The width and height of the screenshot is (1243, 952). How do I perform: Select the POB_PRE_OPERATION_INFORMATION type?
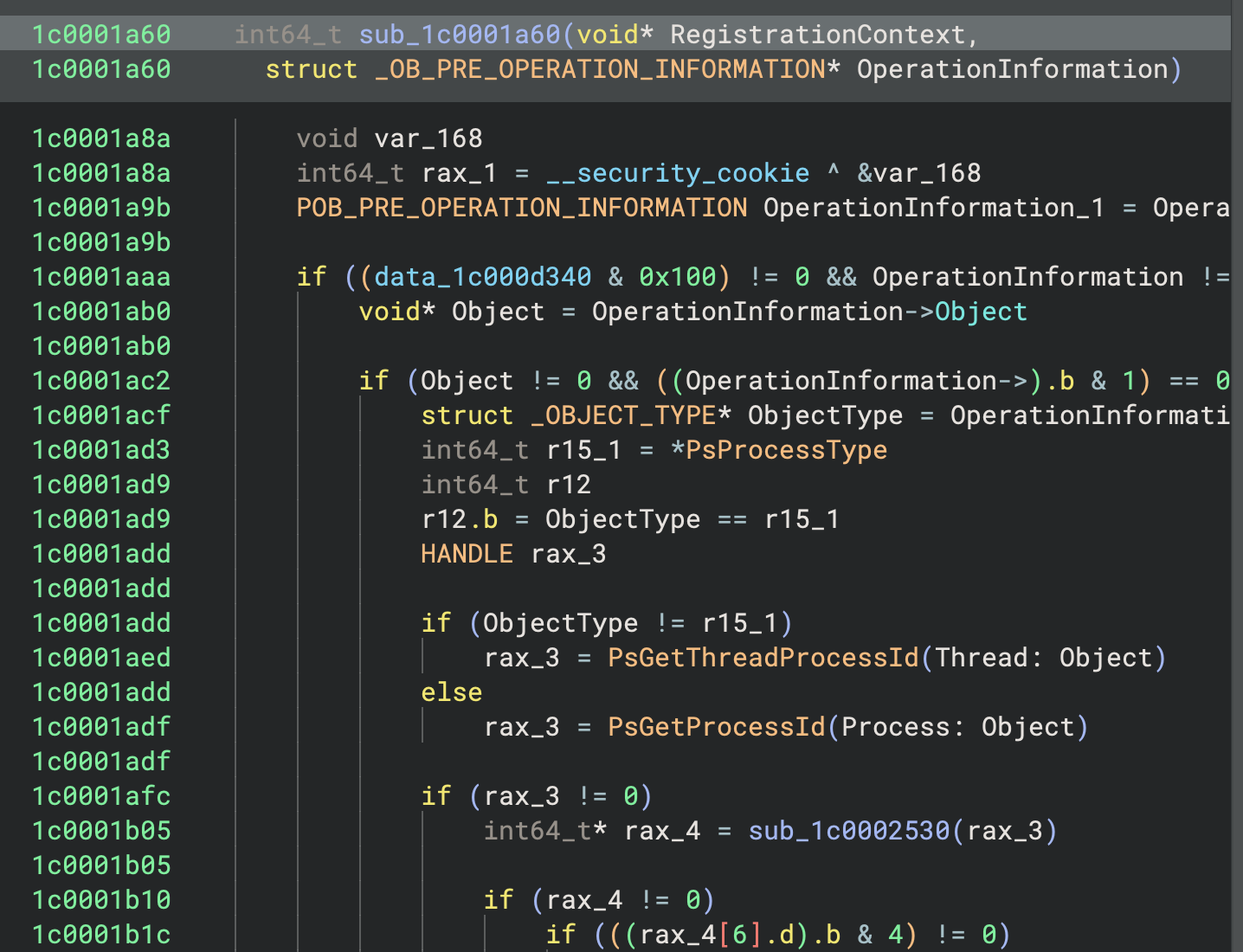point(522,208)
